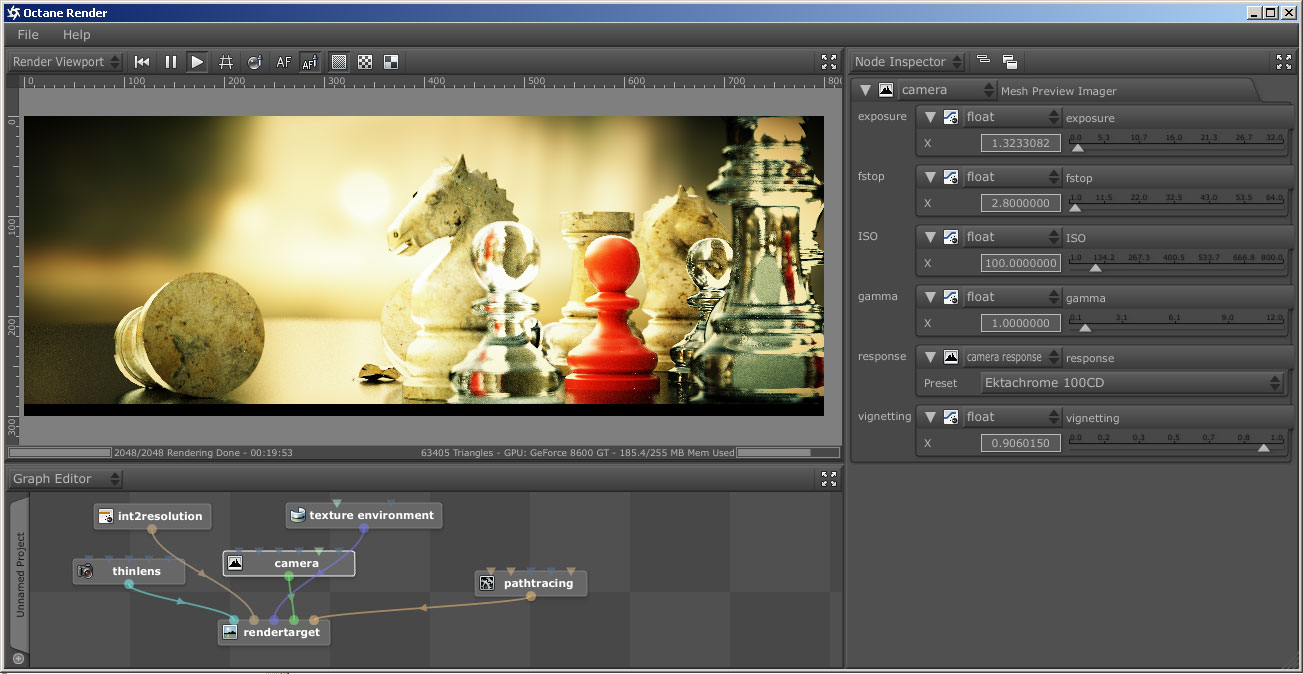Select the int2resolution node in graph
Viewport: 1303px width, 674px height.
point(152,517)
